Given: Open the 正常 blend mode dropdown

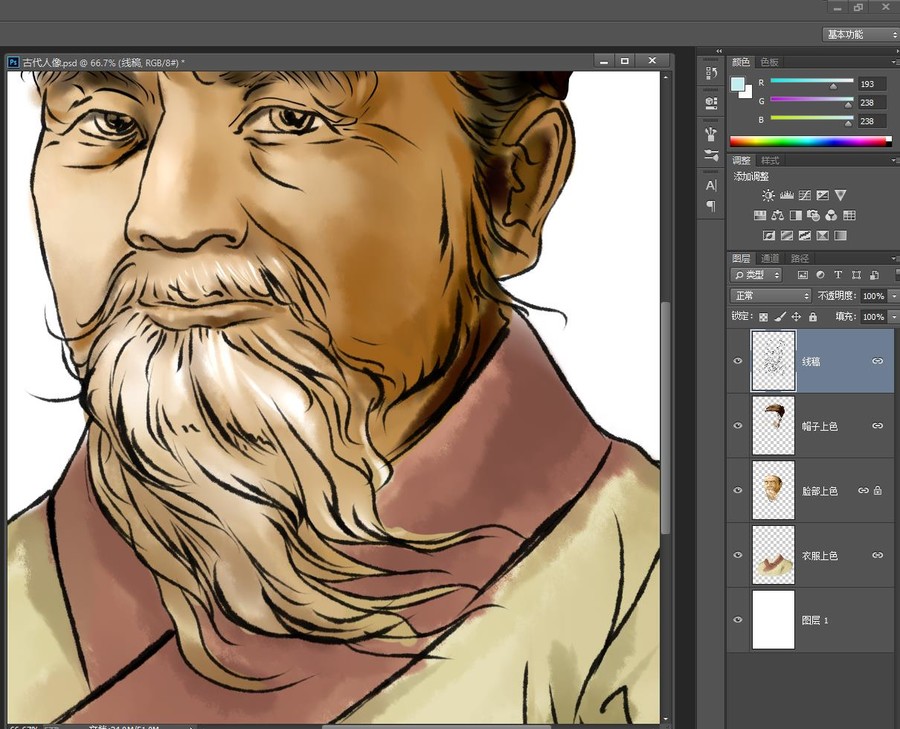Looking at the screenshot, I should coord(770,296).
